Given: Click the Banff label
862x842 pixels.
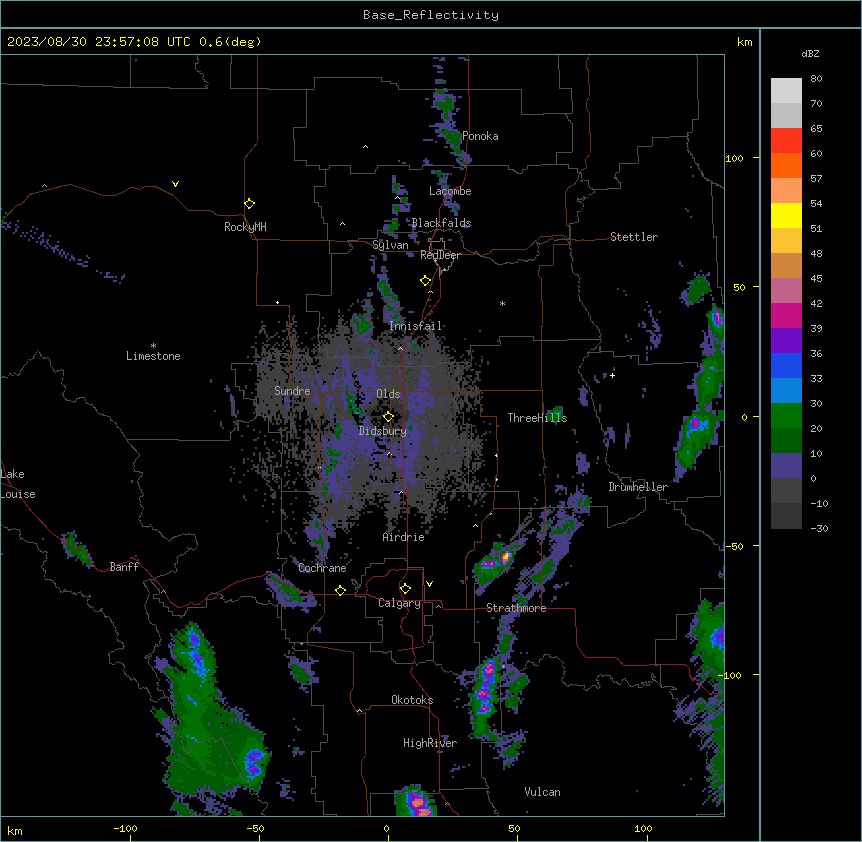Looking at the screenshot, I should 124,567.
